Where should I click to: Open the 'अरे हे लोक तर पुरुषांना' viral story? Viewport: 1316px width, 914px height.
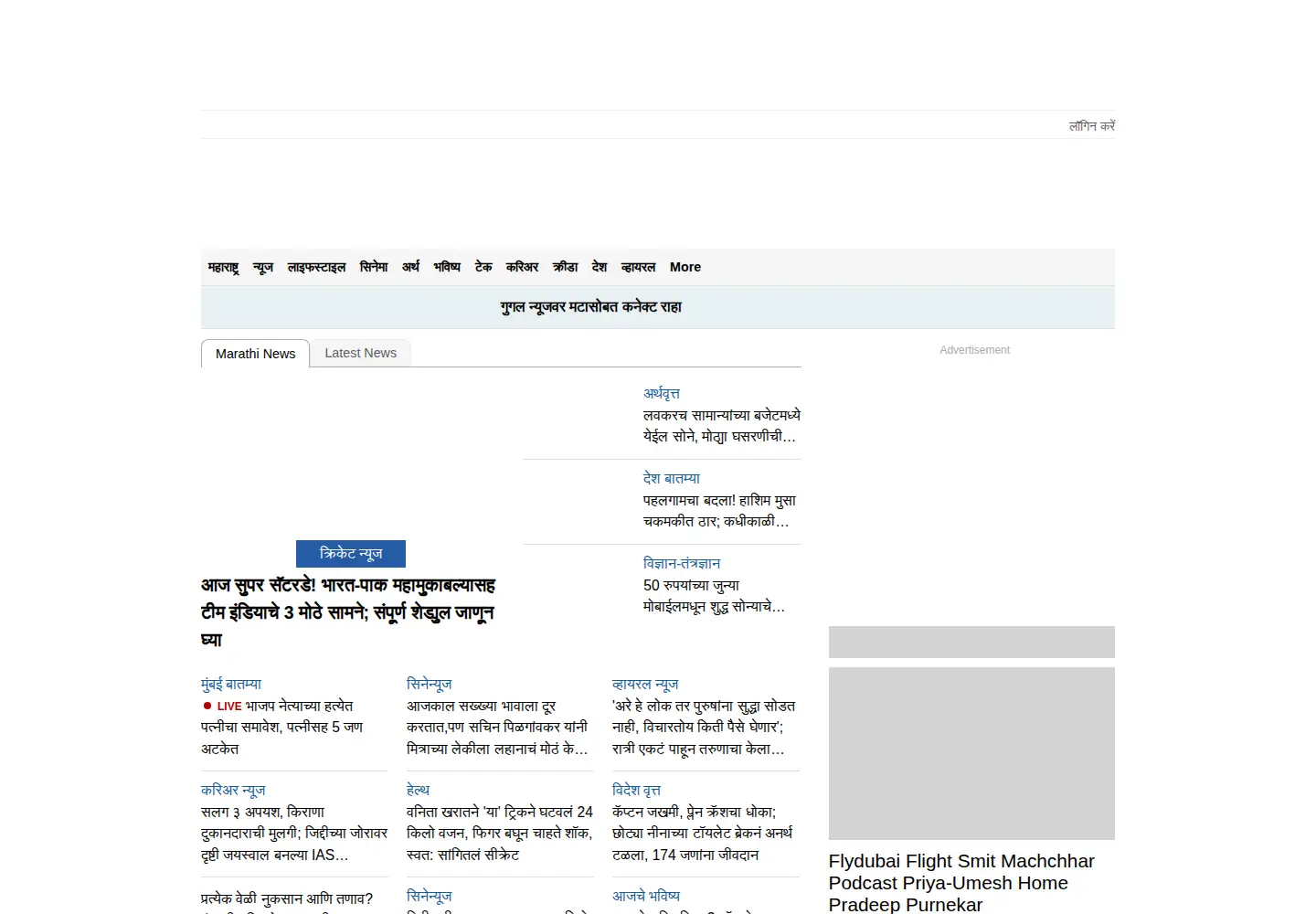point(704,728)
